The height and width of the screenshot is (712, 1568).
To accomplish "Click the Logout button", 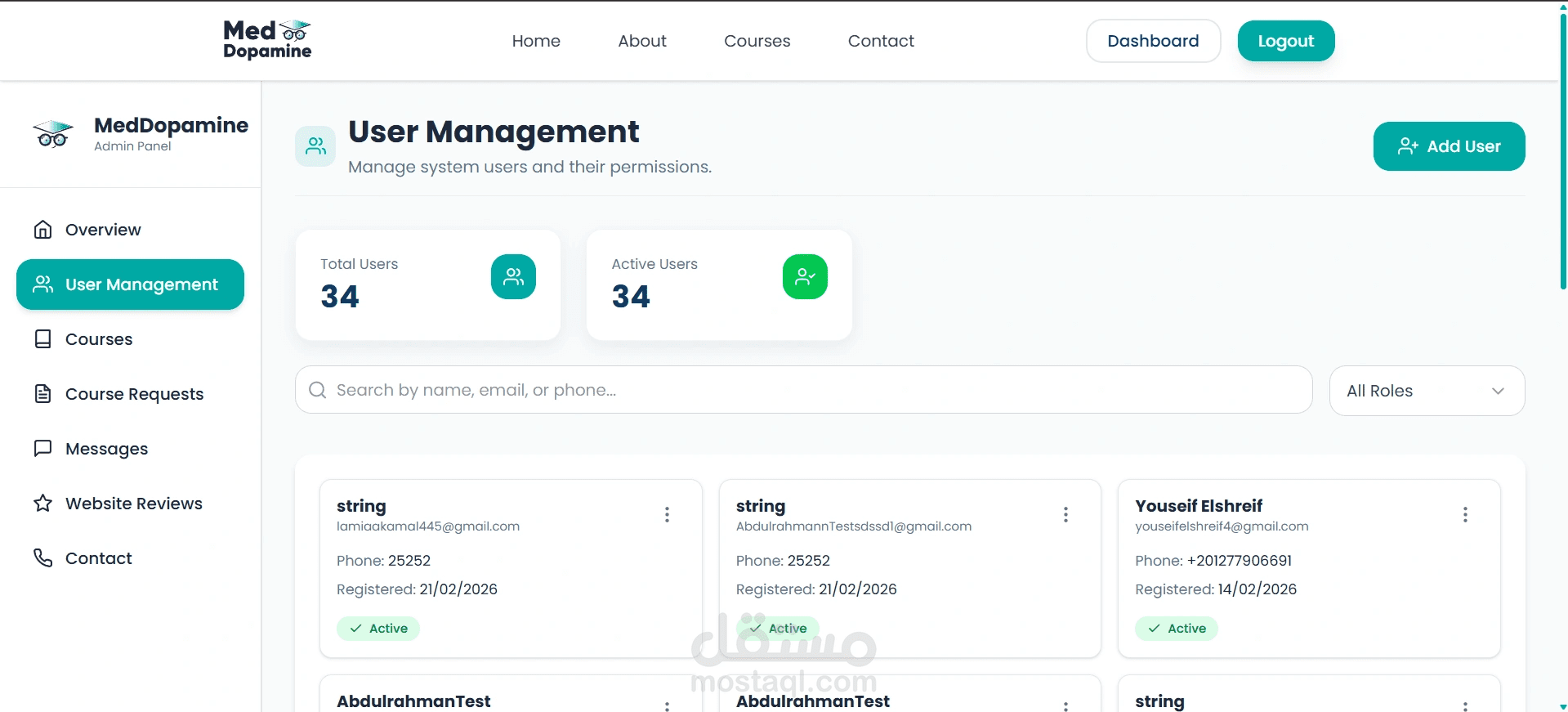I will [1286, 41].
